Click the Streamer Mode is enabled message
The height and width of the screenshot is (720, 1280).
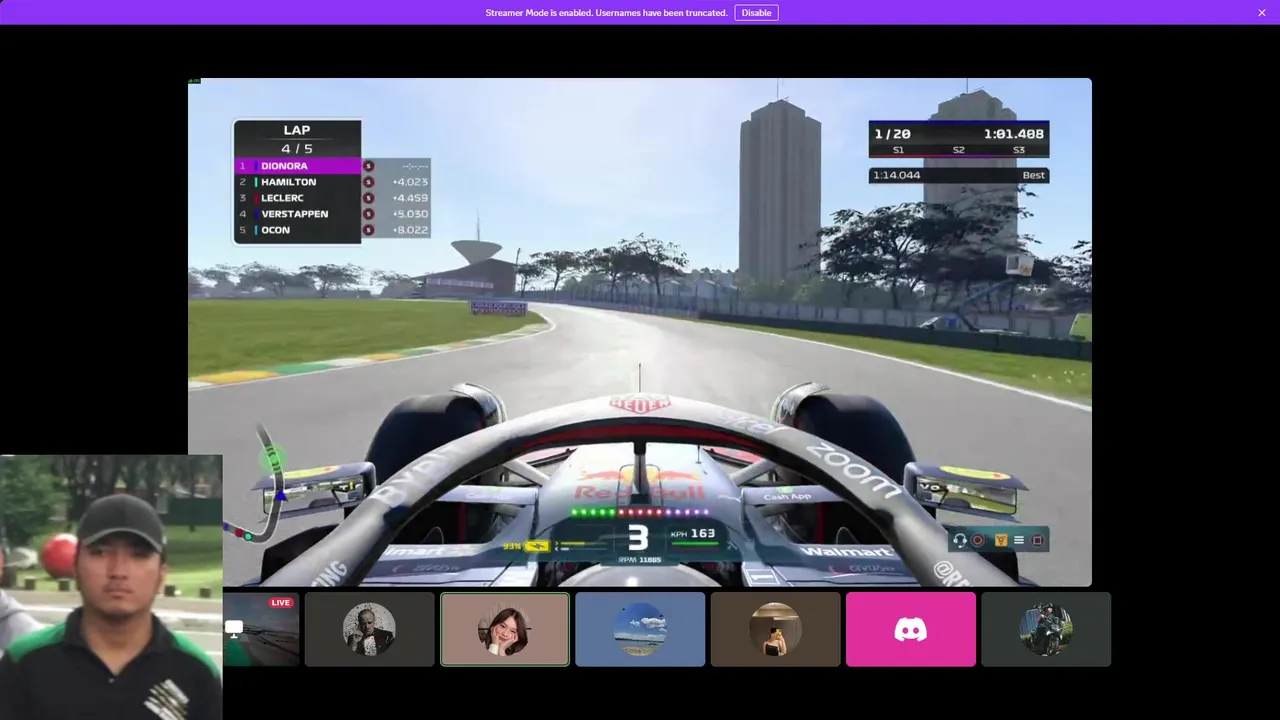click(x=606, y=13)
